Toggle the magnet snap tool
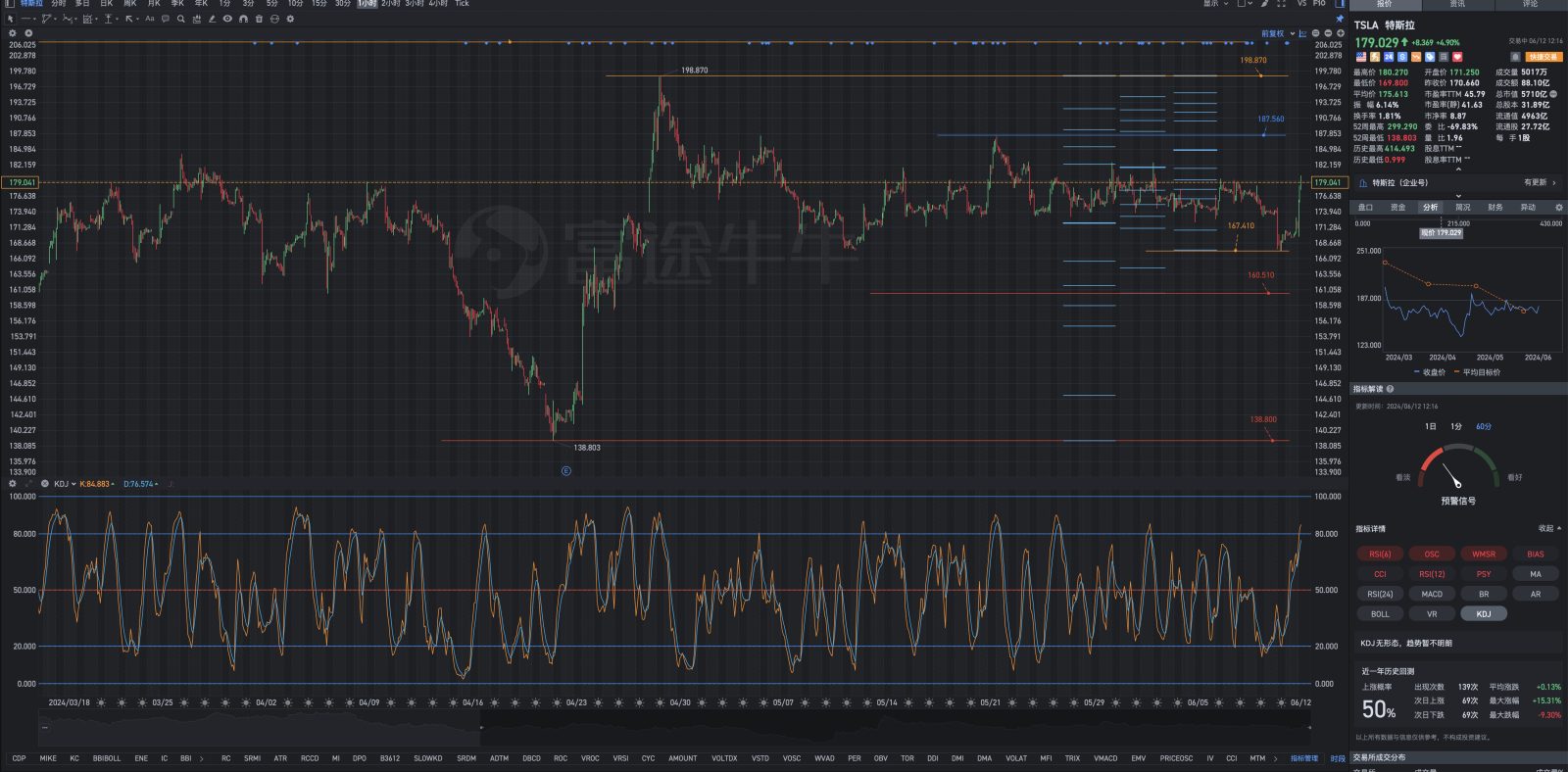Viewport: 1568px width, 772px height. click(243, 19)
